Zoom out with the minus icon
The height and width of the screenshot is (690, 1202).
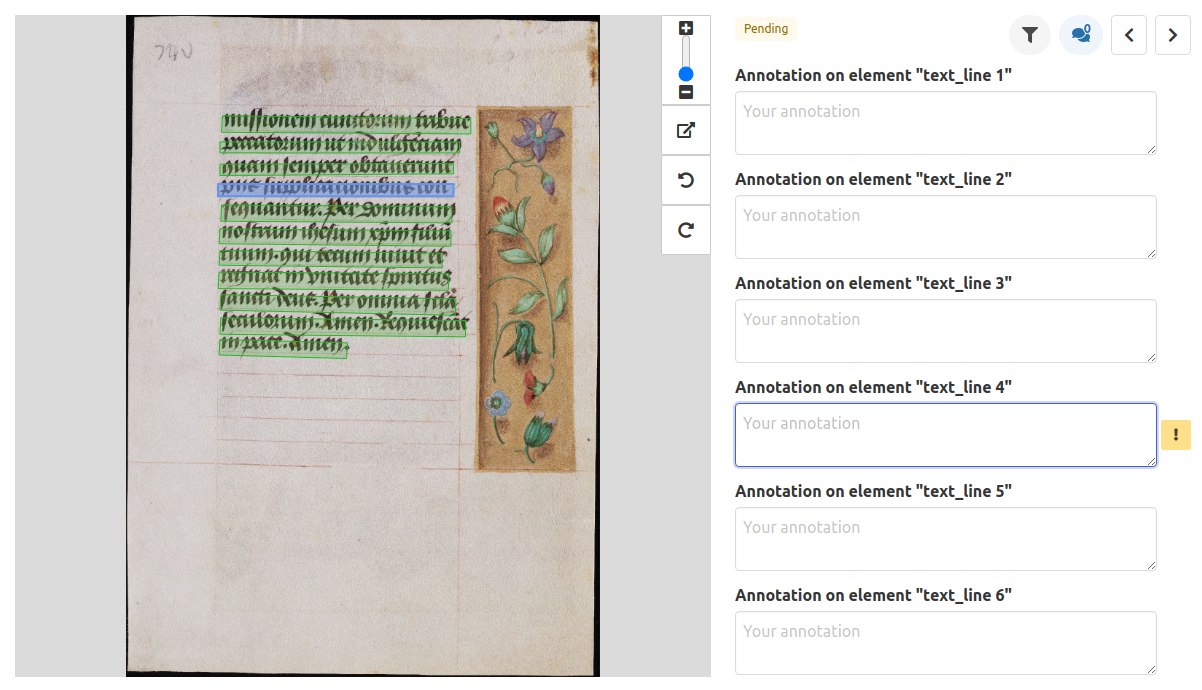pos(686,92)
